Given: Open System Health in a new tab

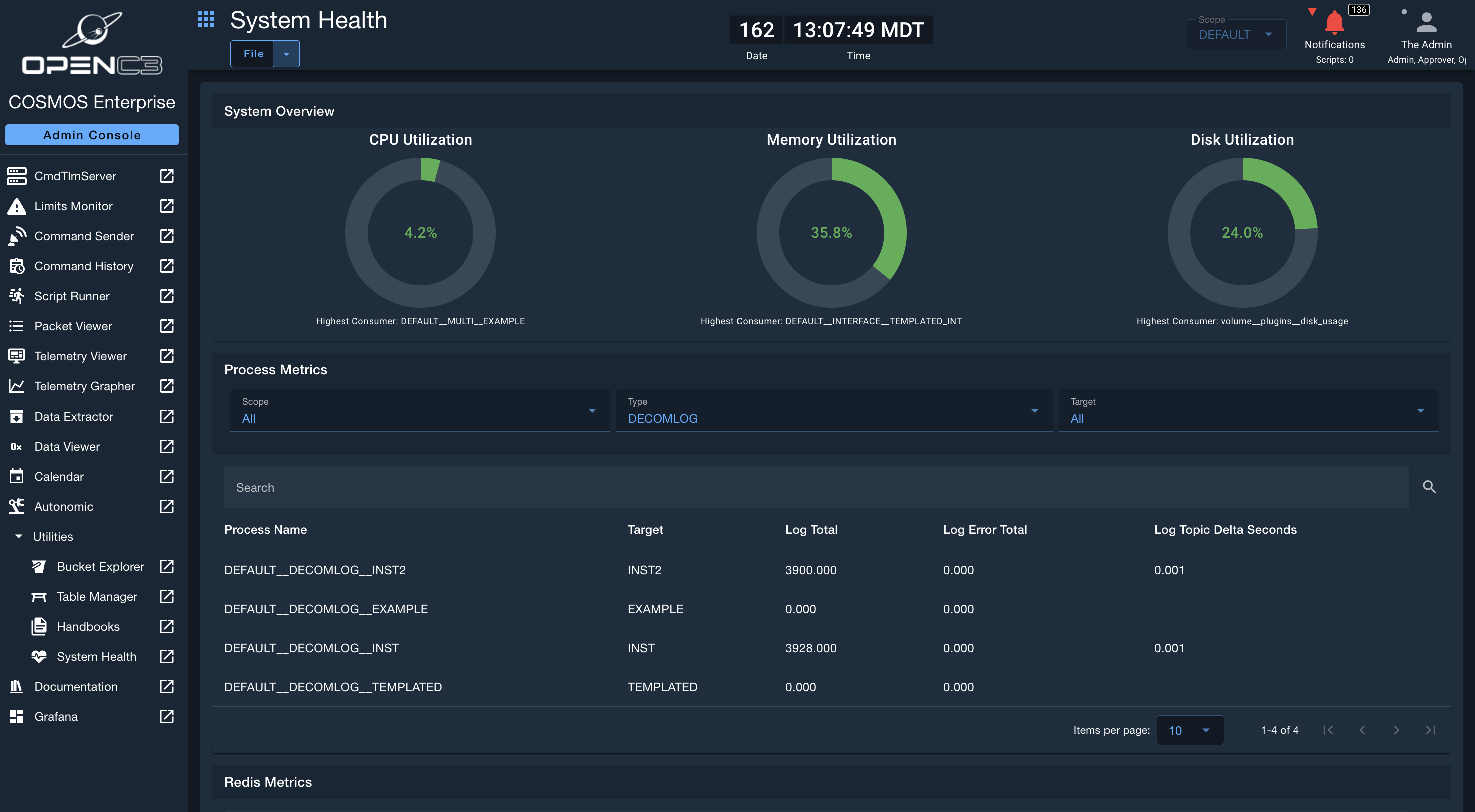Looking at the screenshot, I should tap(167, 656).
